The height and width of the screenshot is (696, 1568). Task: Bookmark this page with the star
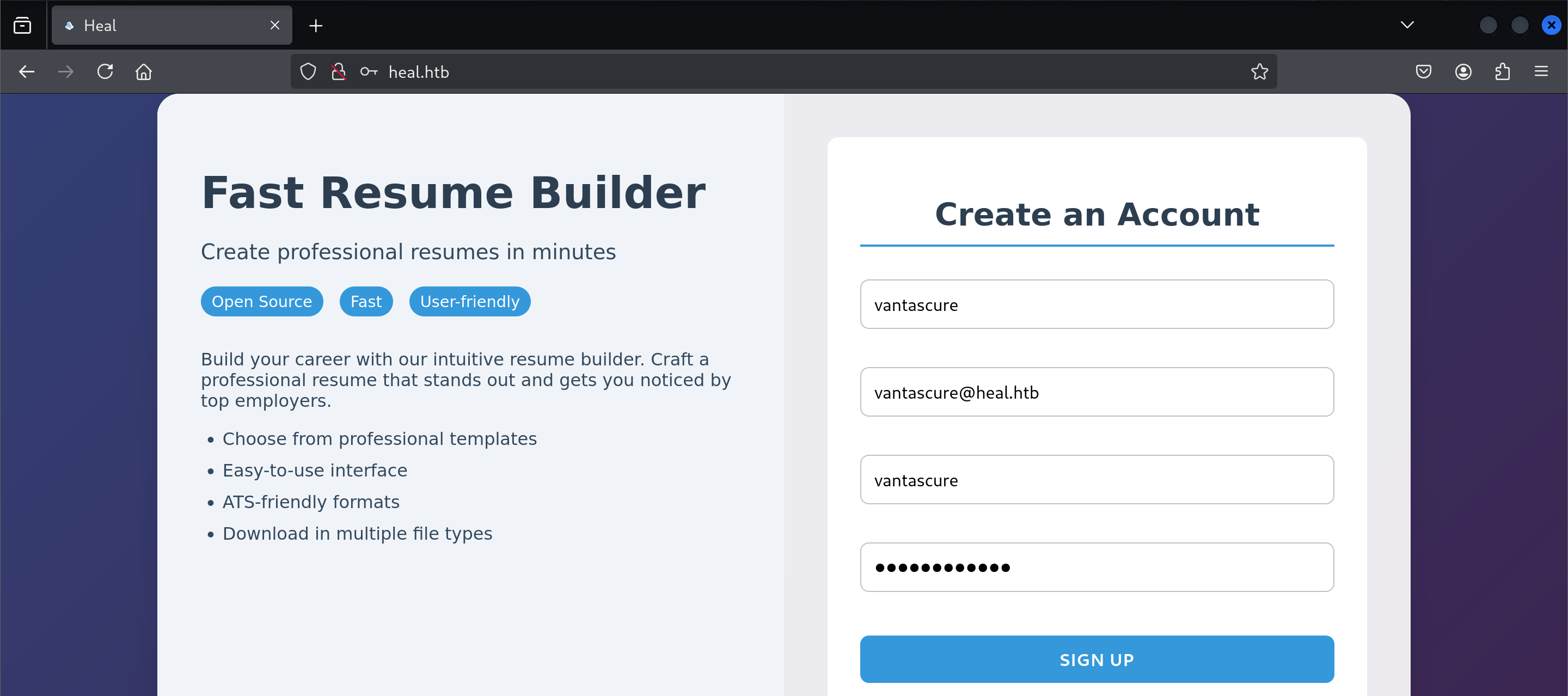[x=1259, y=72]
